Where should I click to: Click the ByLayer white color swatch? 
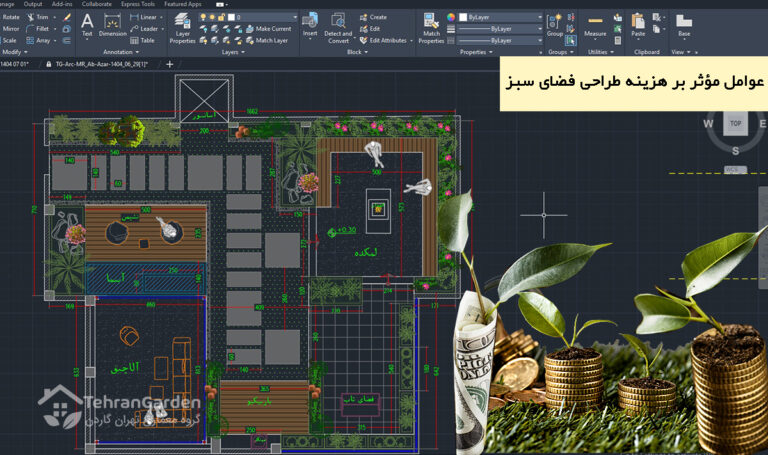(x=463, y=17)
